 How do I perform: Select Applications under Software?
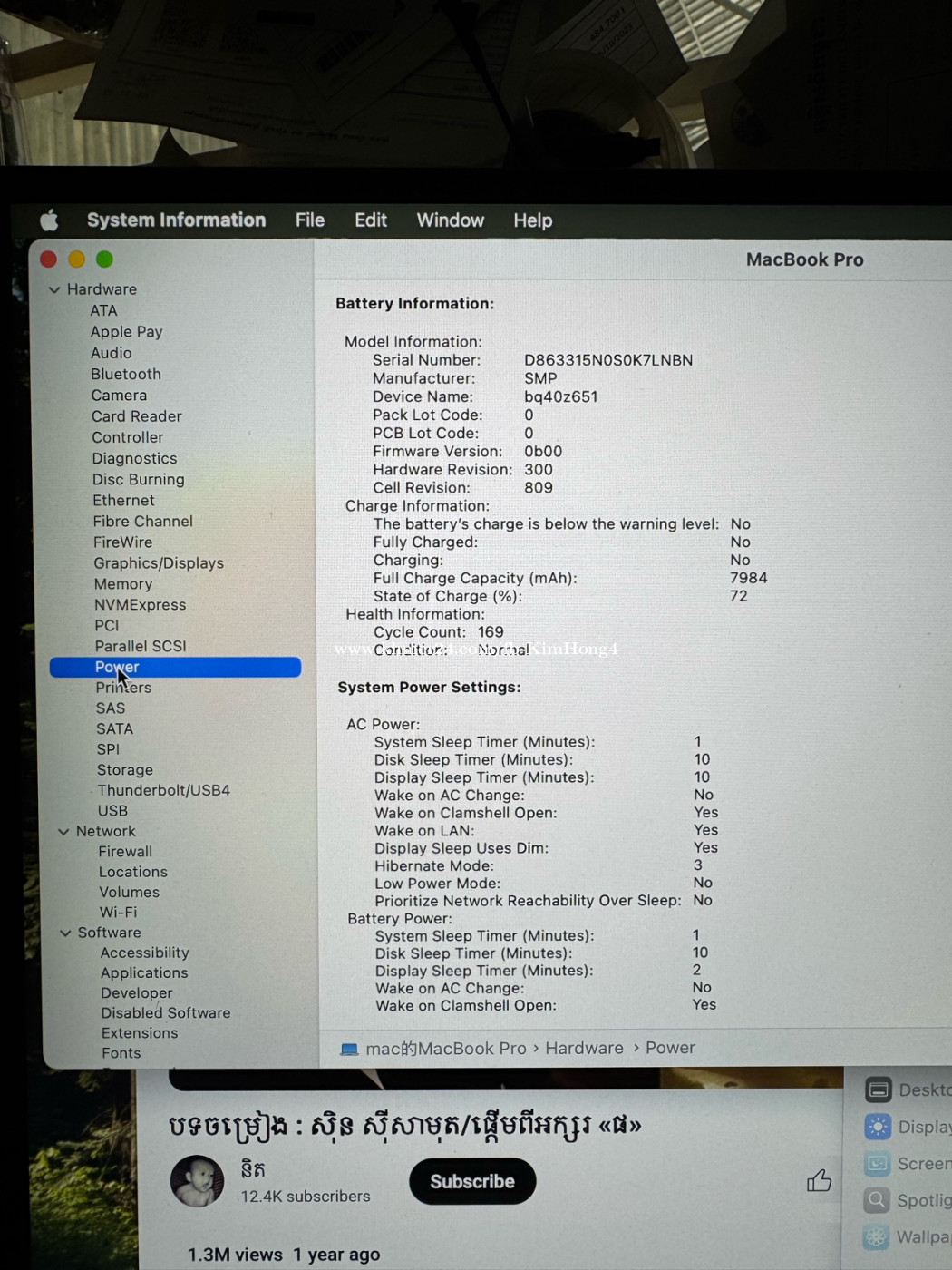pos(144,972)
